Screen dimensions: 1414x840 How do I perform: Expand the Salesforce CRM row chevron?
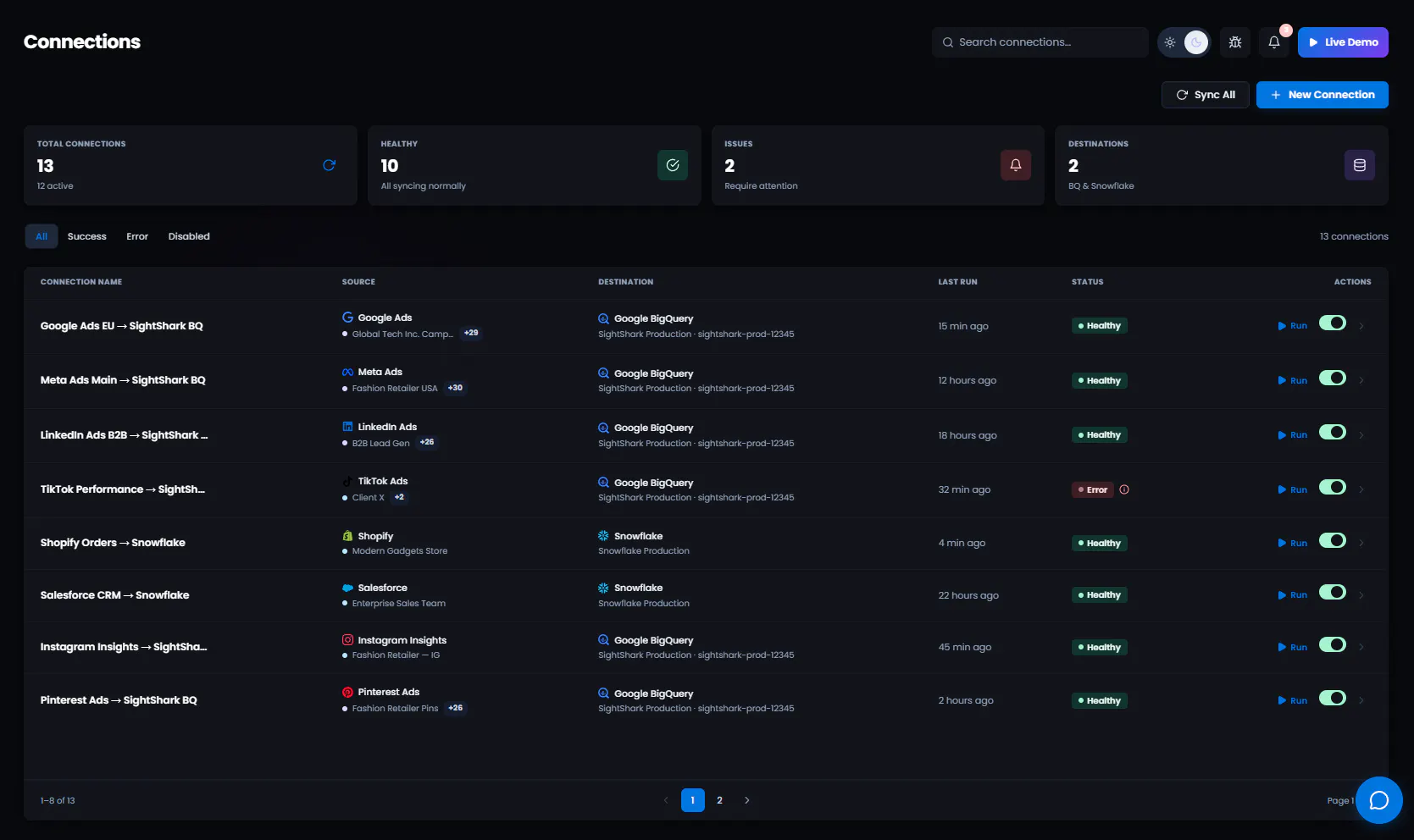point(1361,595)
